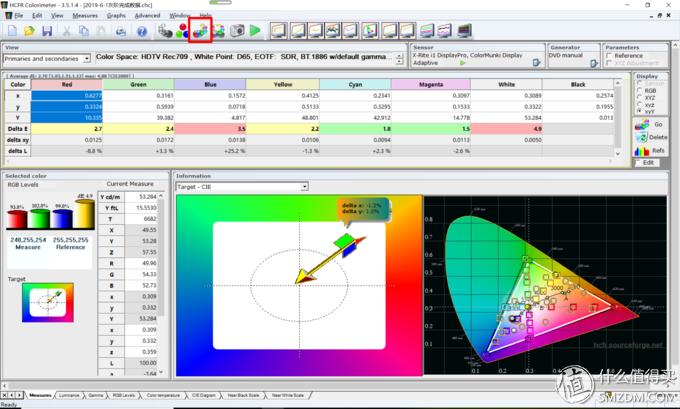Click the green play measure toolbar icon

(255, 32)
